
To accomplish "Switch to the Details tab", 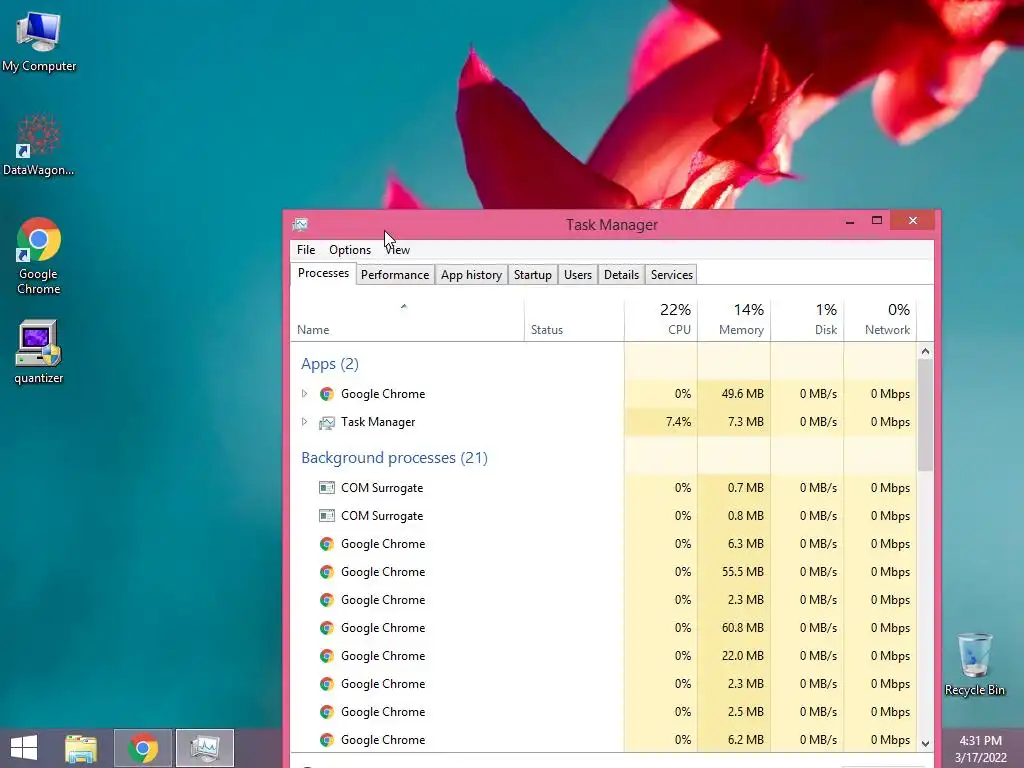I will tap(622, 275).
